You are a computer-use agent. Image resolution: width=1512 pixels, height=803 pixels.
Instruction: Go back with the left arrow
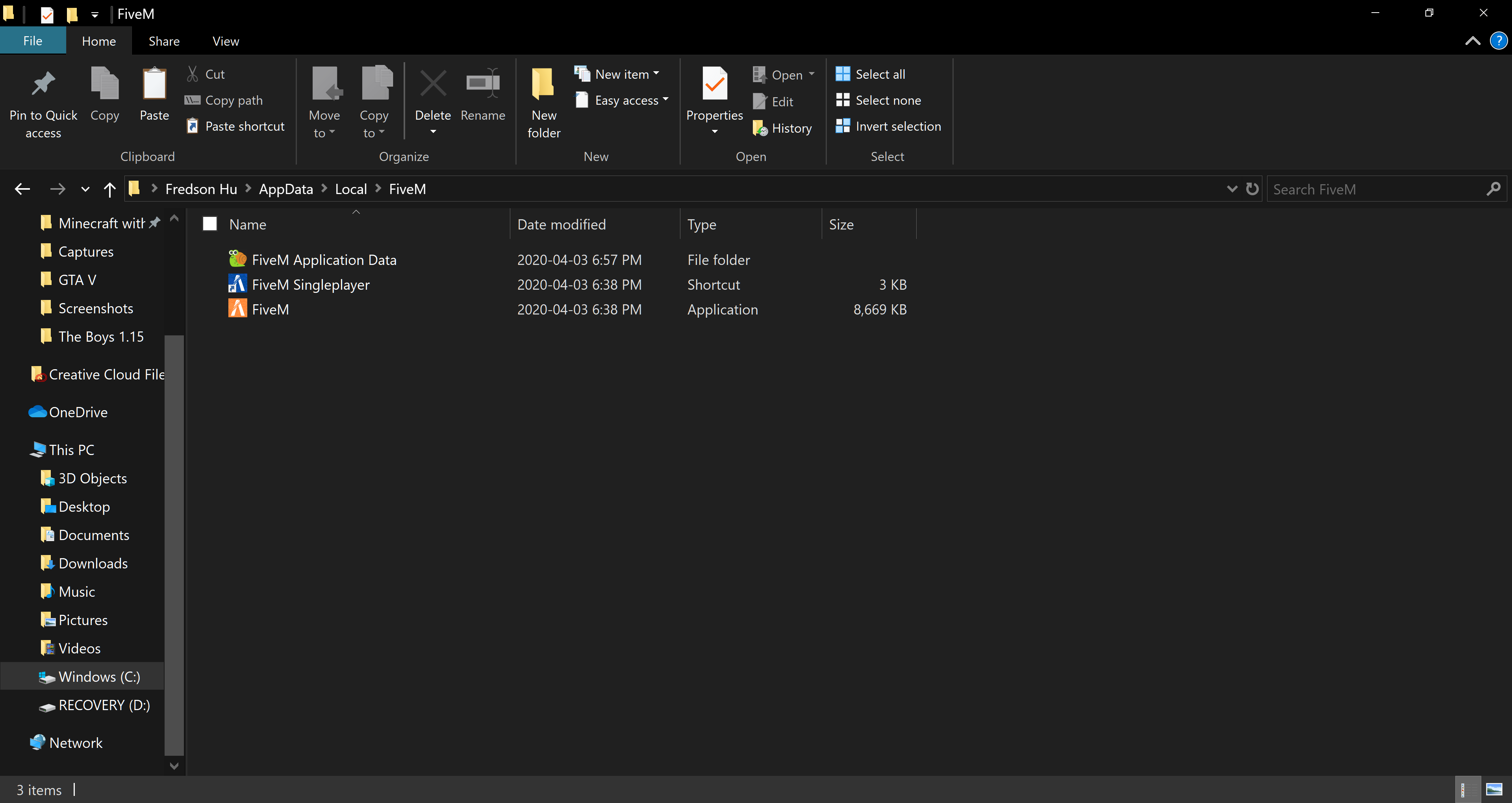pos(22,189)
